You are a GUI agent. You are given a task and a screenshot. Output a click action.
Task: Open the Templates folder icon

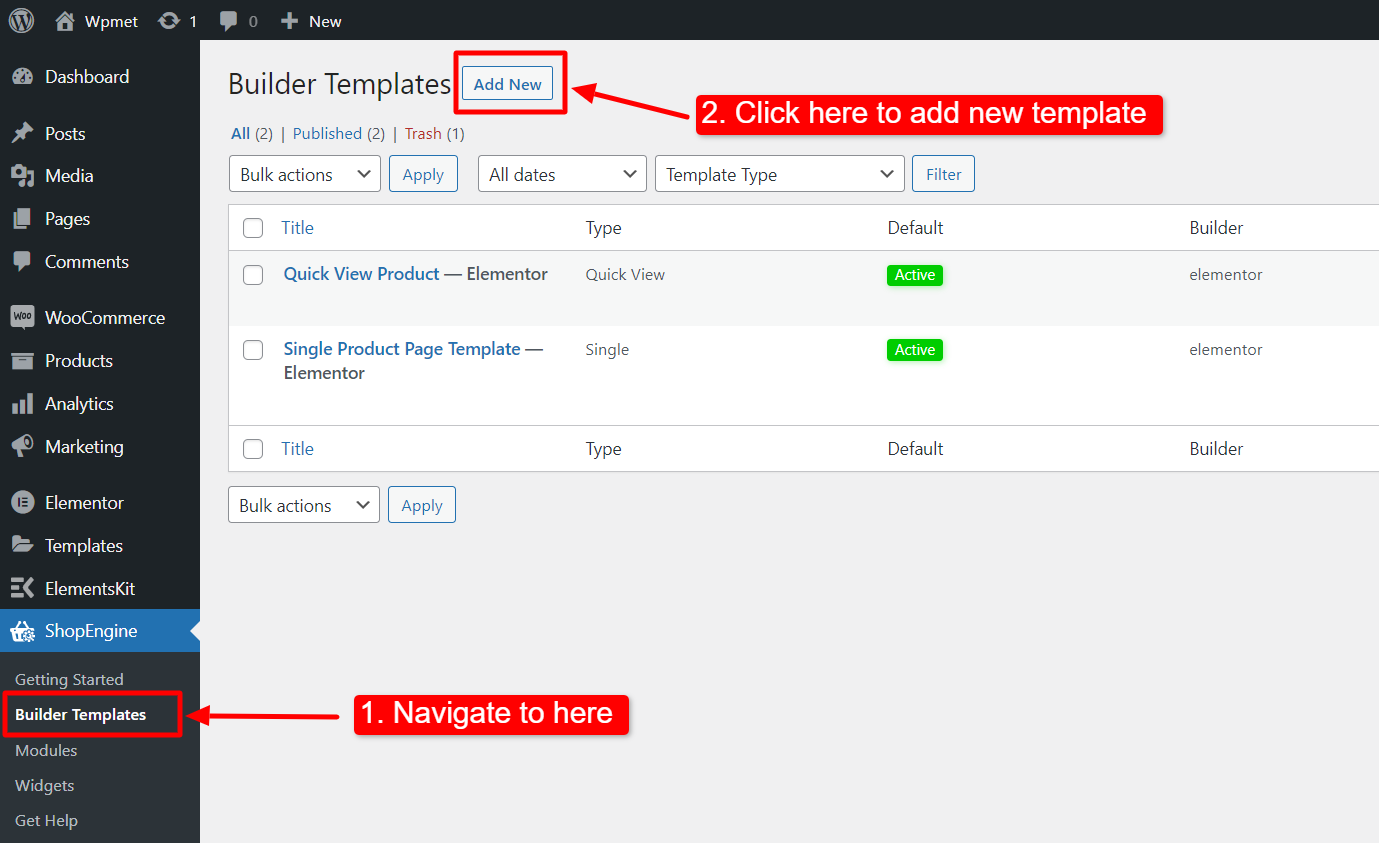[22, 545]
